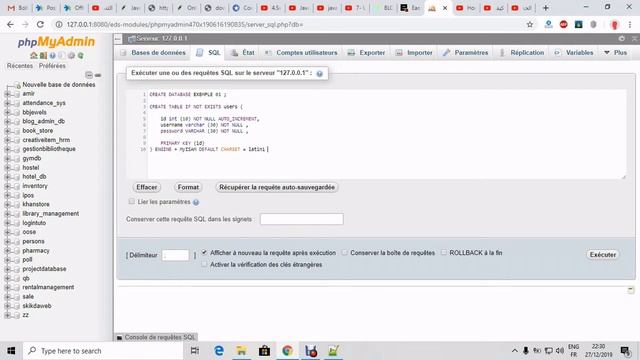Viewport: 640px width, 360px height.
Task: Open the Bases de données tab
Action: [153, 53]
